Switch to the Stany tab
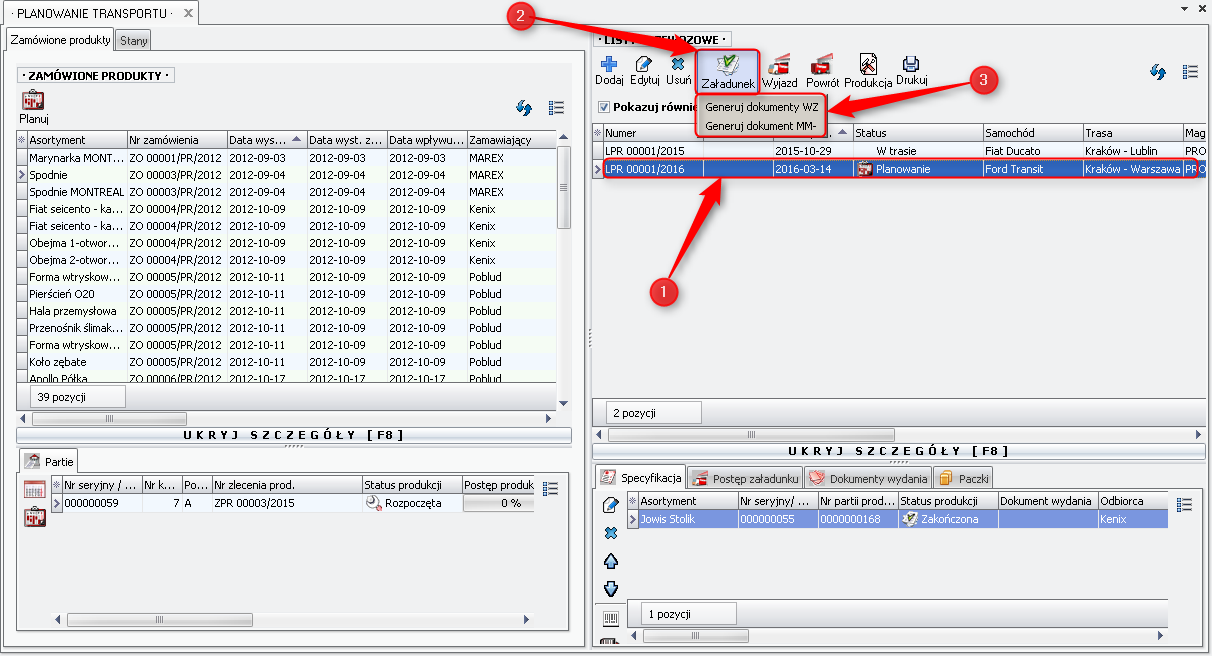 [x=132, y=41]
